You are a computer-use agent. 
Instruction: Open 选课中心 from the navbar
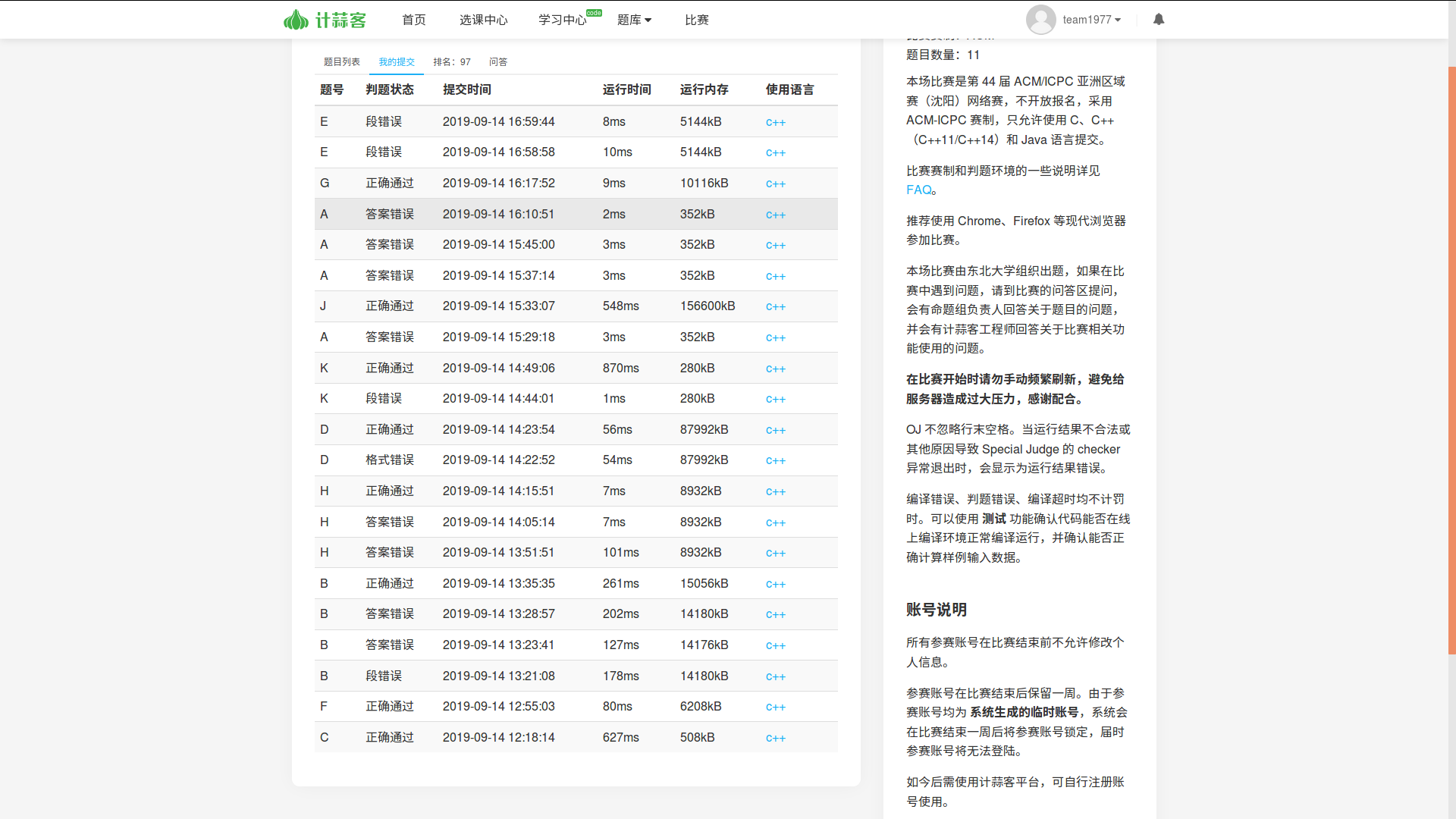pos(484,20)
